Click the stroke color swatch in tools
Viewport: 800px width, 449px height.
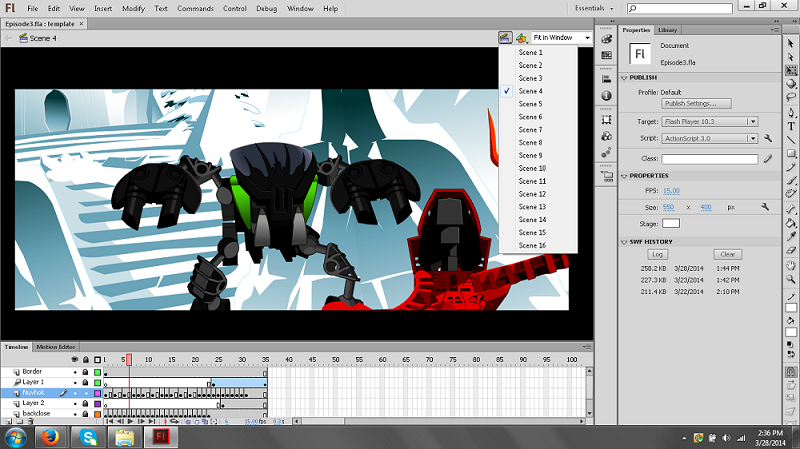click(x=791, y=308)
